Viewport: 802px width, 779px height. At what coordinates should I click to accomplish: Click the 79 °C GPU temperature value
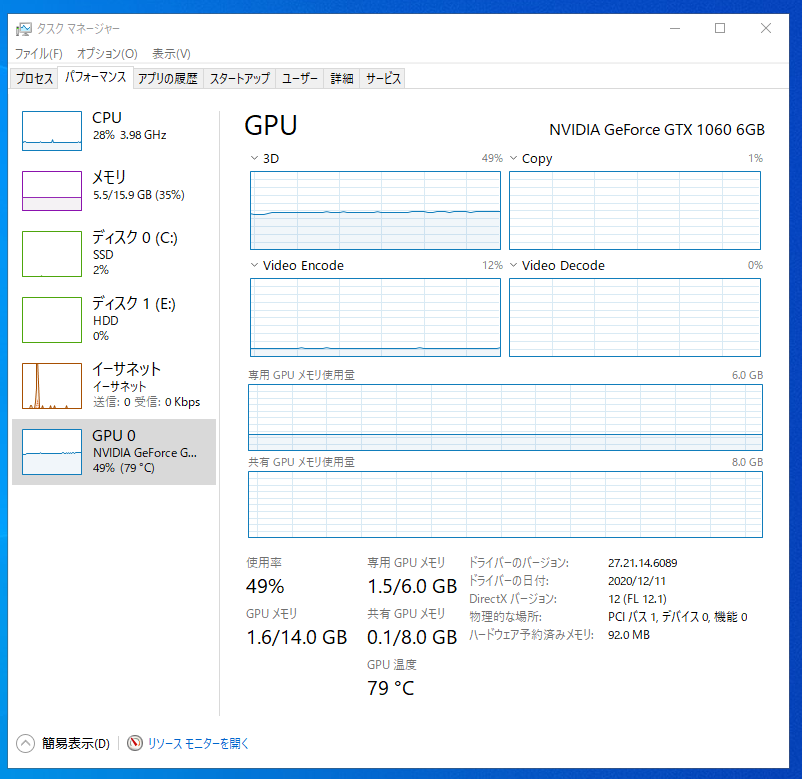(x=391, y=688)
